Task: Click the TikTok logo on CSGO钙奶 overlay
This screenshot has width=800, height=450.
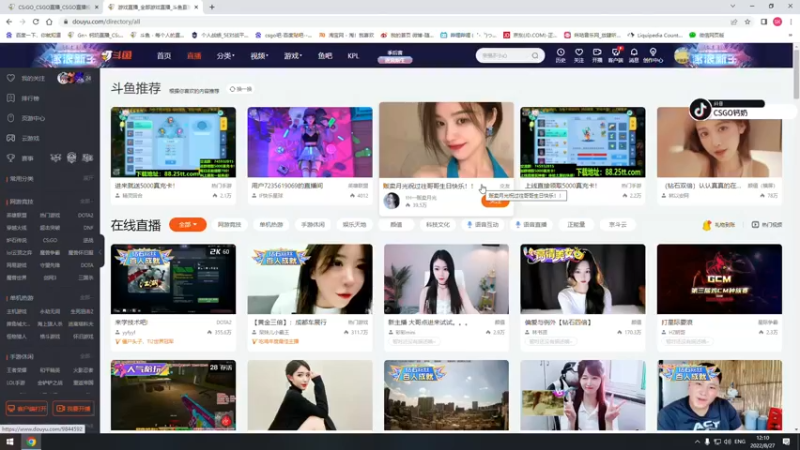Action: click(x=700, y=109)
